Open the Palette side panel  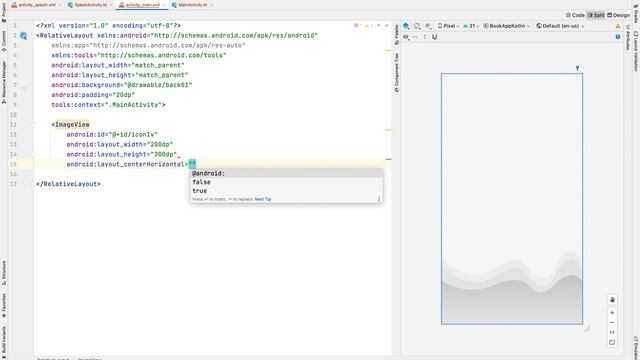[x=396, y=34]
